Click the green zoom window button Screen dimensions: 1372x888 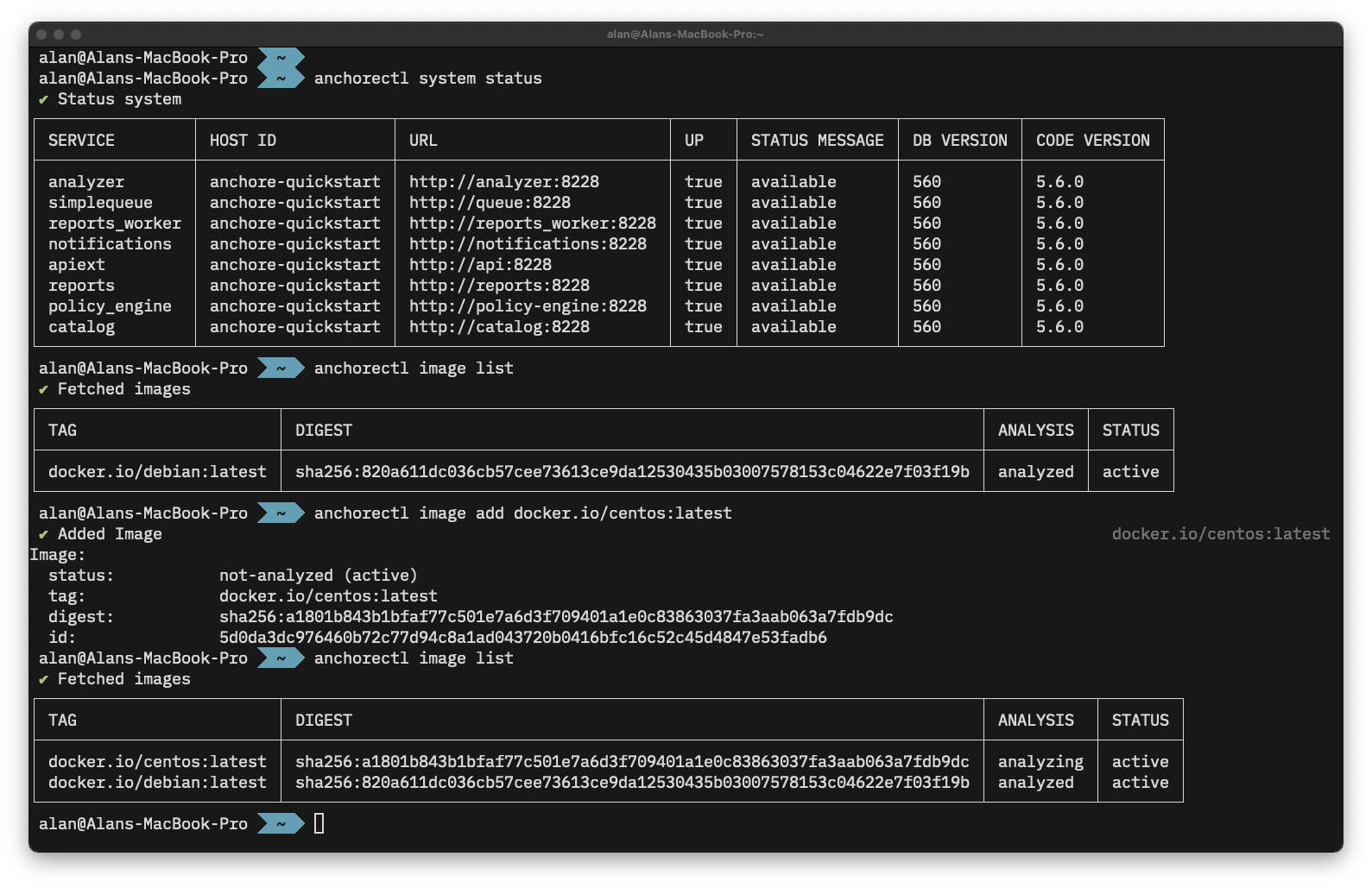(76, 35)
